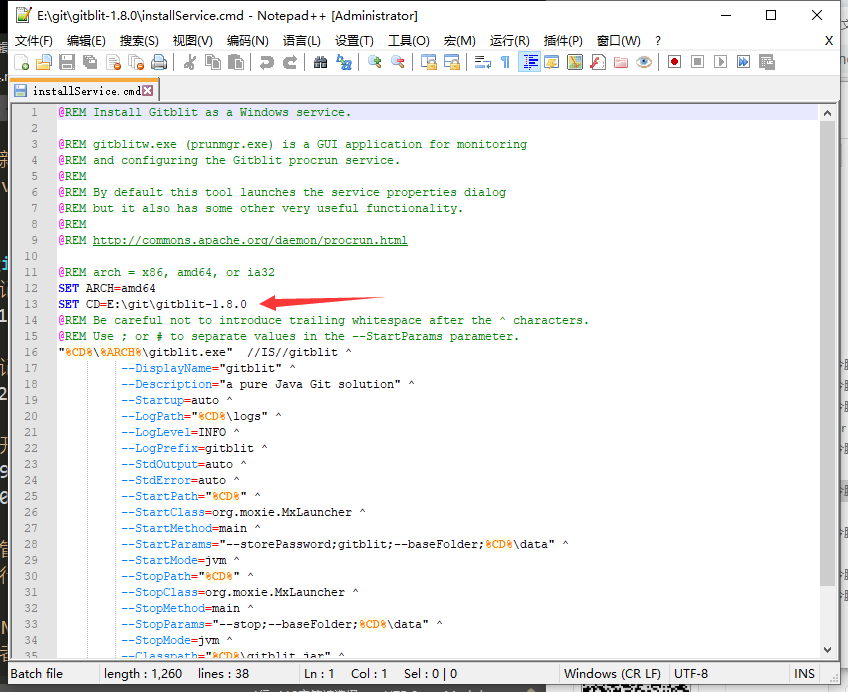848x692 pixels.
Task: Undo the last edit using the Undo arrow
Action: pyautogui.click(x=266, y=62)
